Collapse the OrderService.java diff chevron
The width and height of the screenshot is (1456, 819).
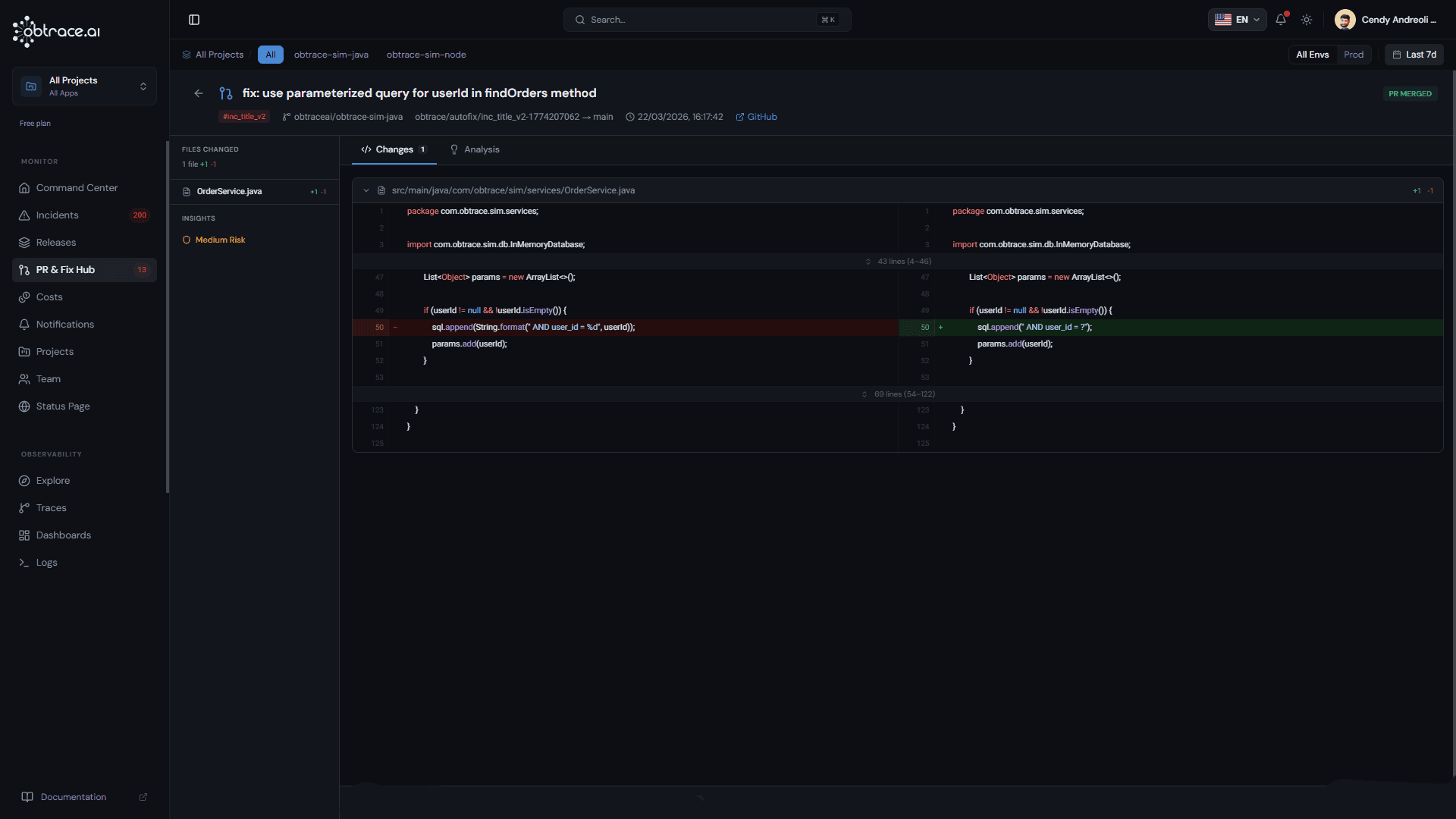(x=366, y=190)
